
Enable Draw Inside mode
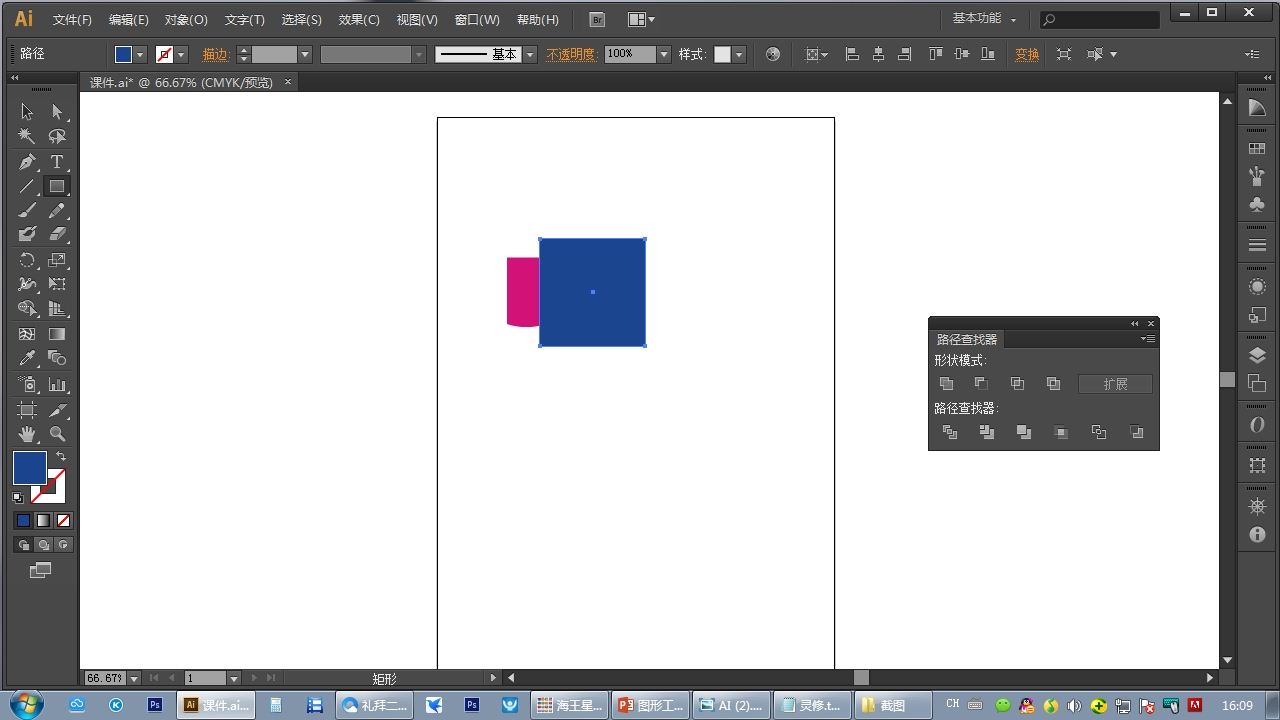point(63,545)
